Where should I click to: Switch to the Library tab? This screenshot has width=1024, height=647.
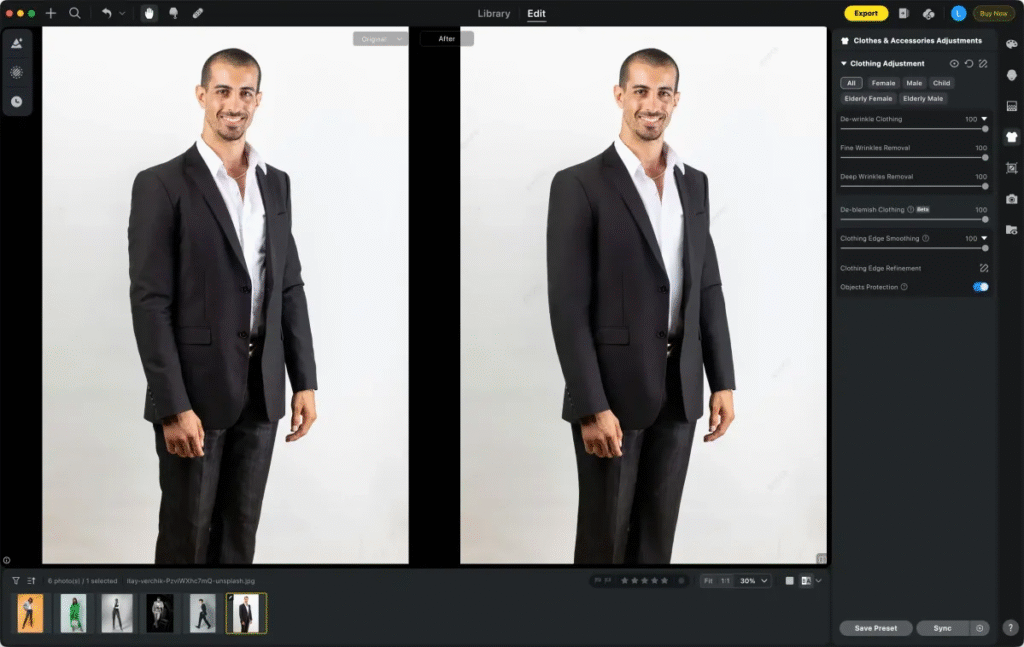494,14
